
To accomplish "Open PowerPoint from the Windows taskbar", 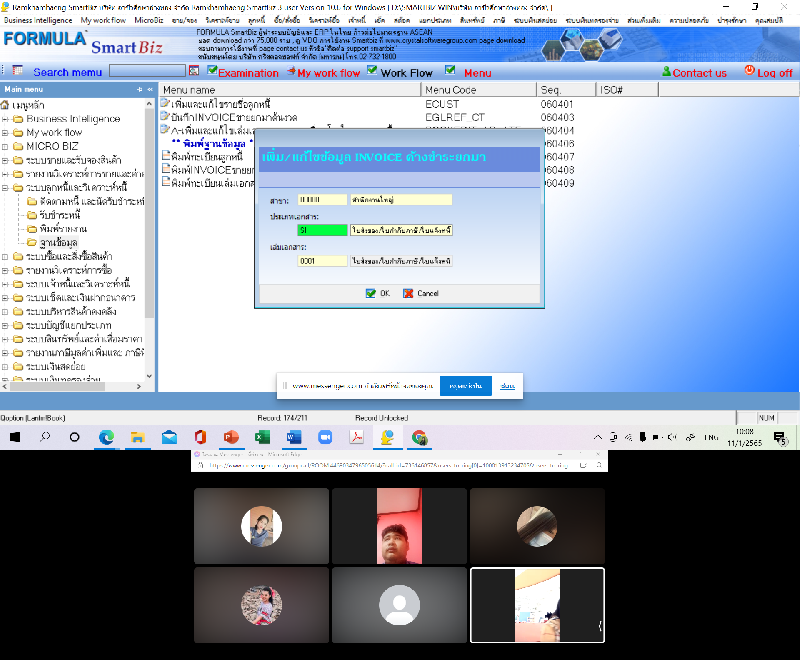I will 230,437.
